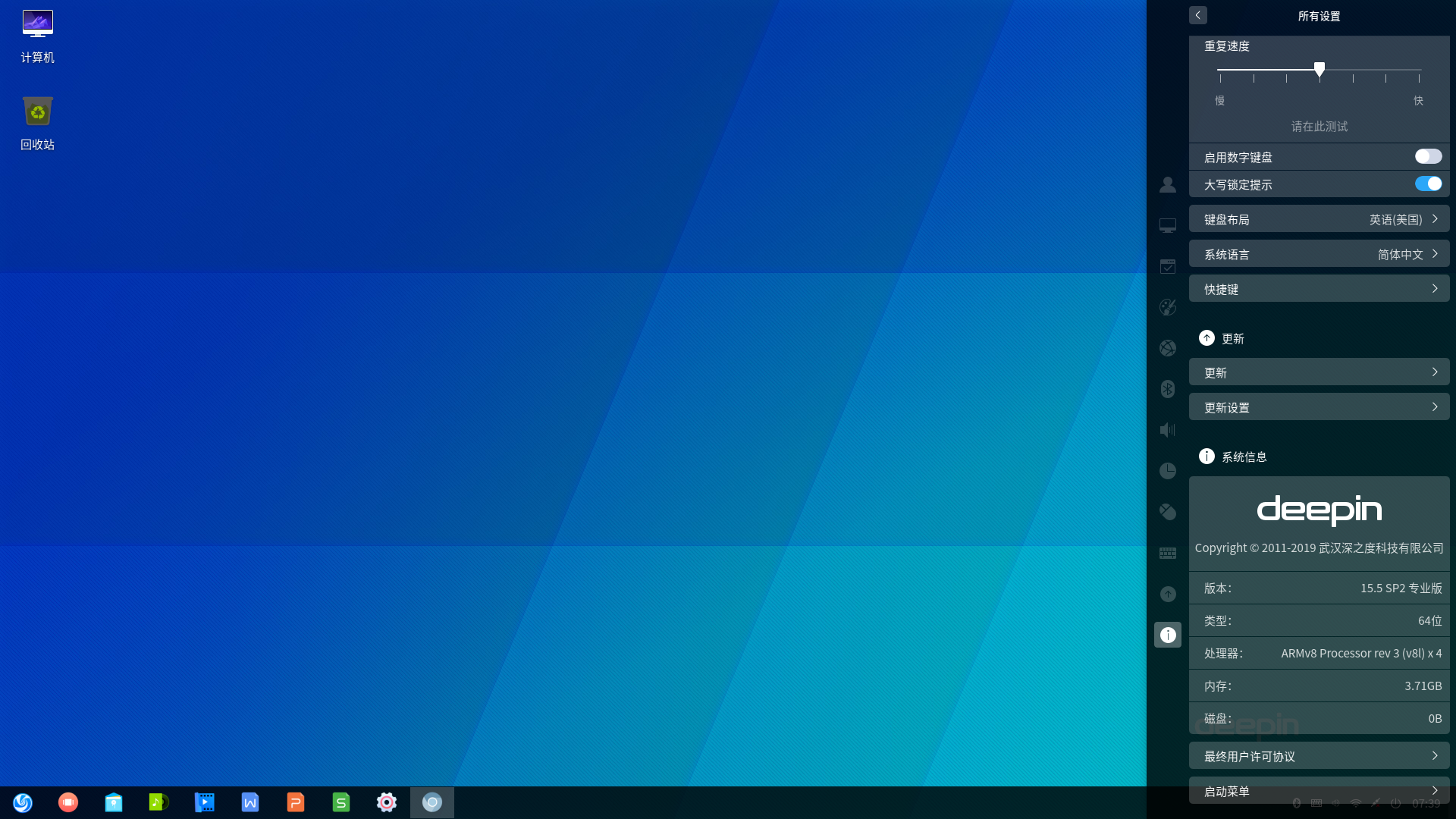This screenshot has width=1456, height=819.
Task: Click the 磁盘 value 0B
Action: coord(1435,719)
